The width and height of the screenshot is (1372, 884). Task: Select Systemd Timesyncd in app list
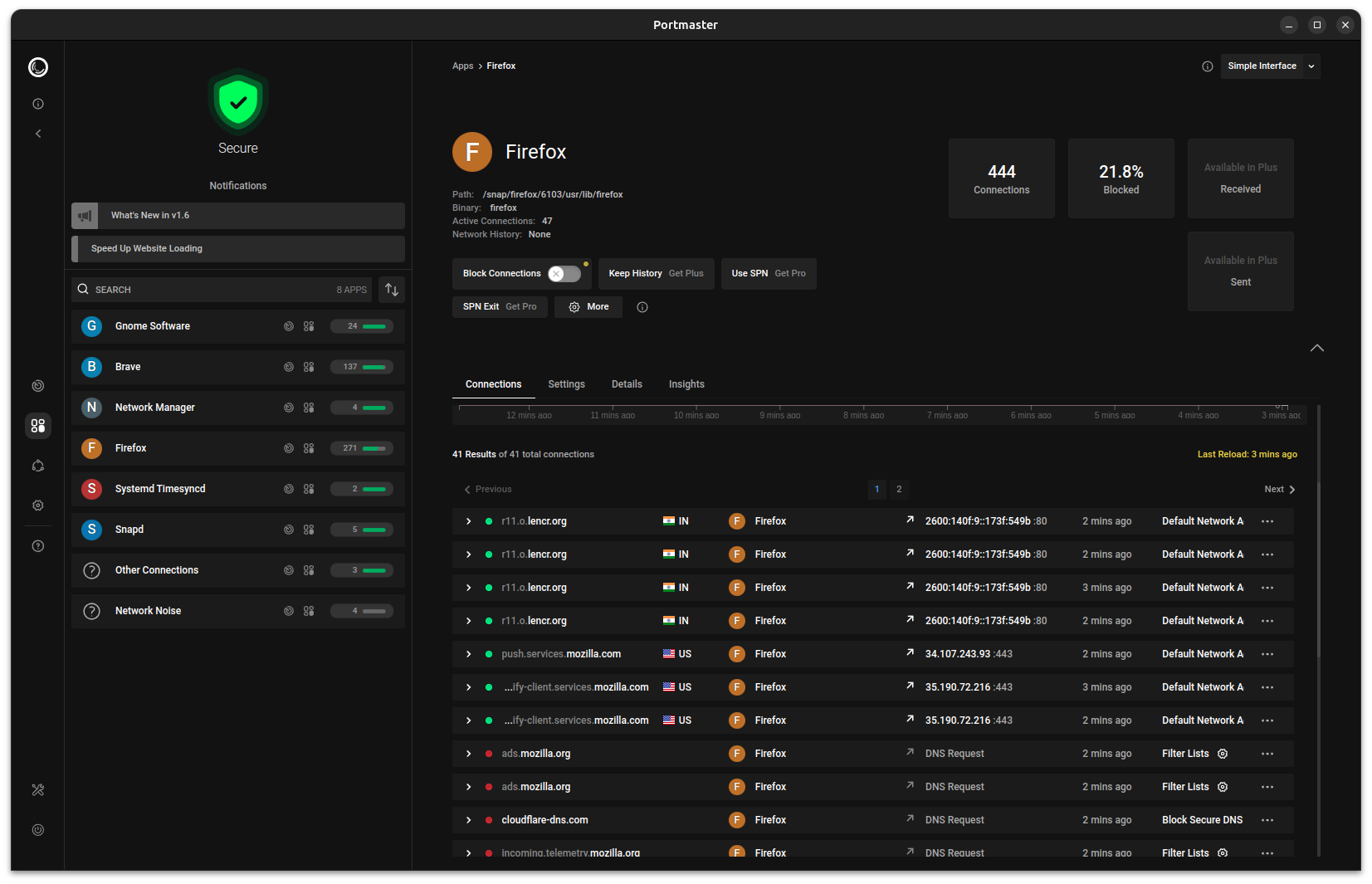pos(238,489)
